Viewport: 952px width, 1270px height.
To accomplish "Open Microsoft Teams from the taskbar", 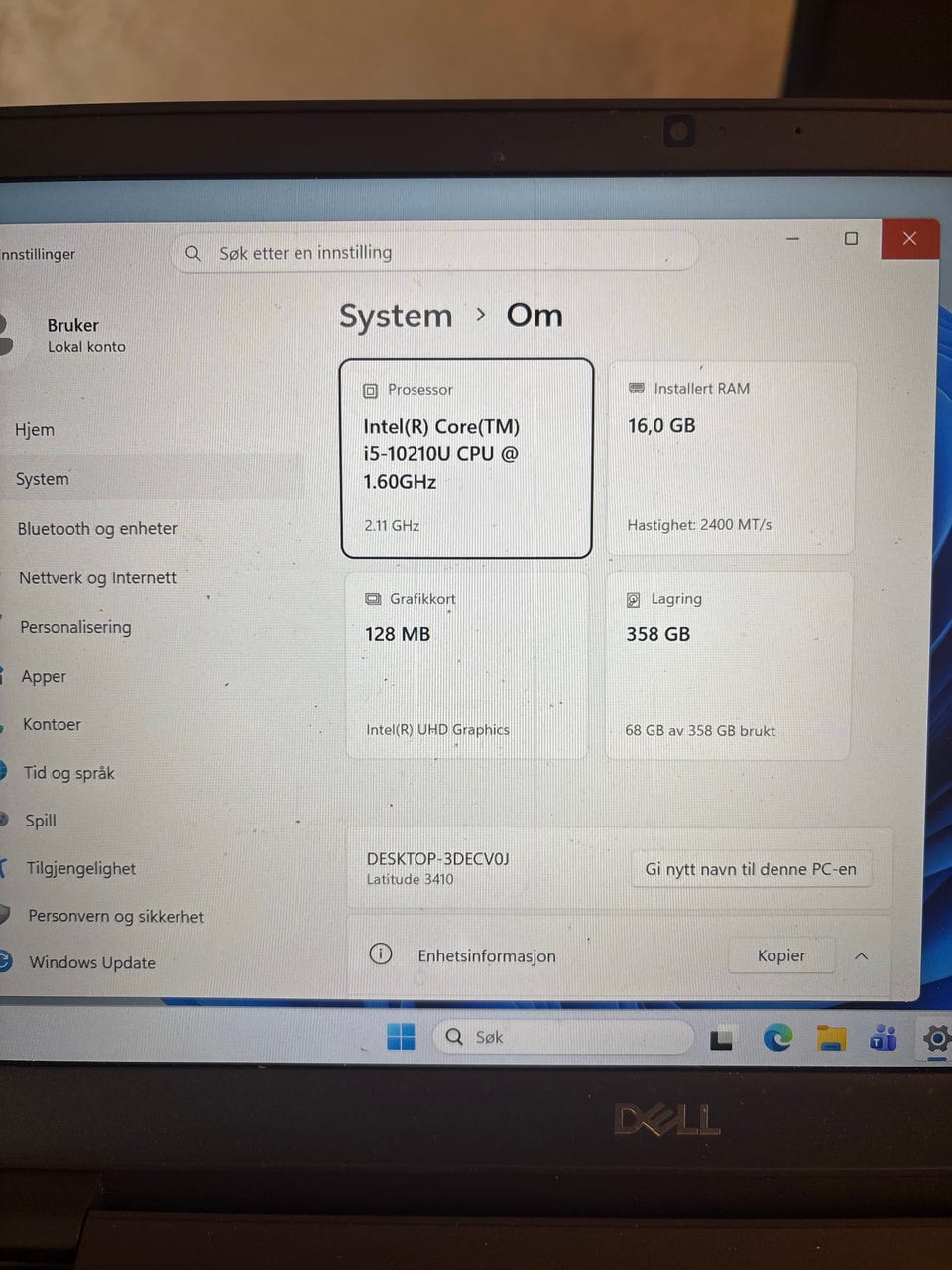I will point(883,1038).
